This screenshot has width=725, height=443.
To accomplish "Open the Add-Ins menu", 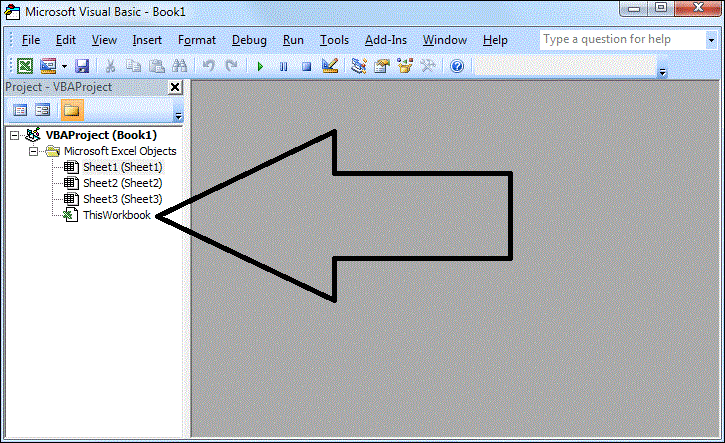I will (386, 40).
